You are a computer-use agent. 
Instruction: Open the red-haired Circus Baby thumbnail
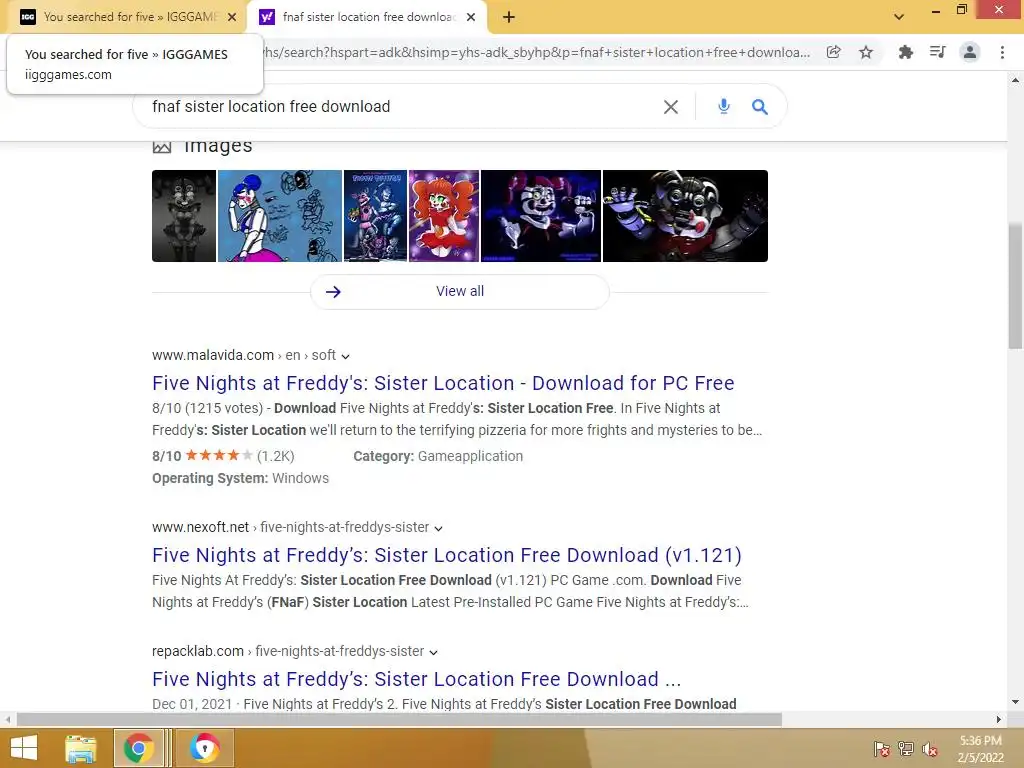tap(444, 216)
